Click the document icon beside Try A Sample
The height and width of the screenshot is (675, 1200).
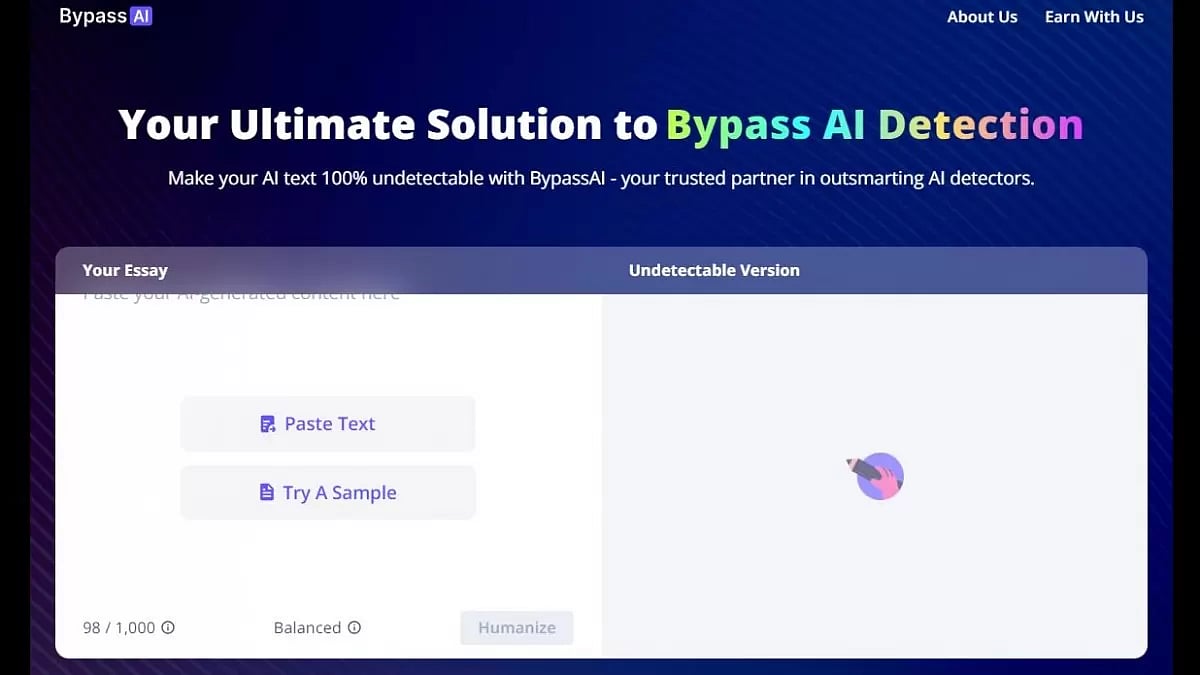tap(267, 492)
